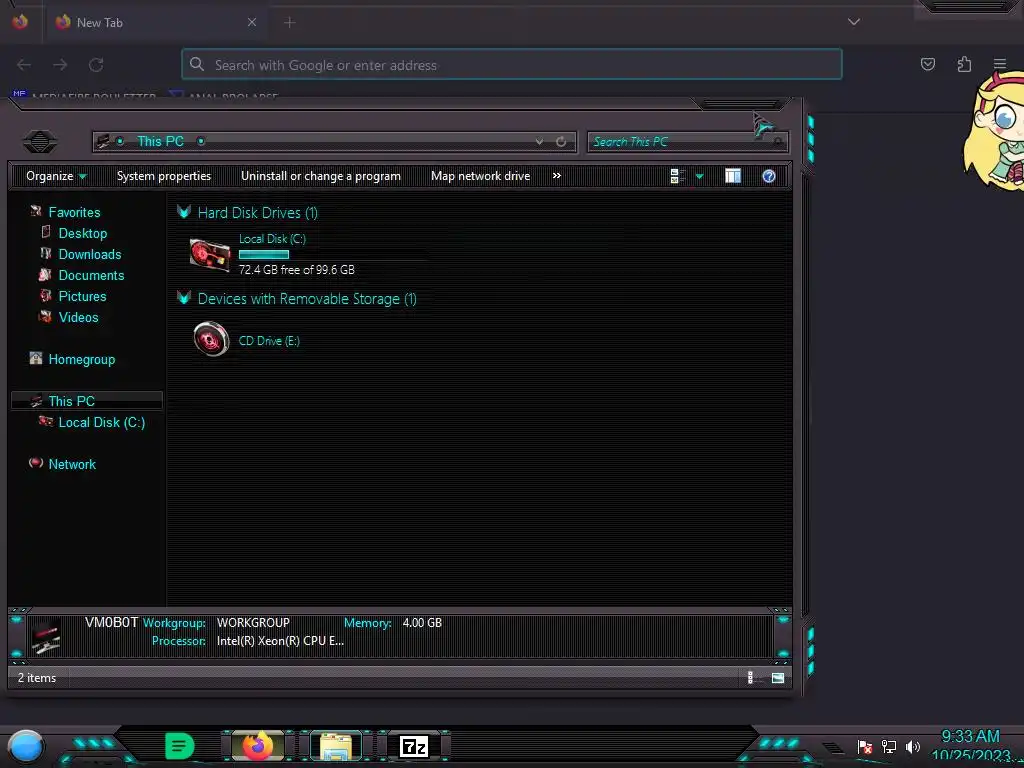
Task: Click the Start orb button
Action: pos(25,747)
